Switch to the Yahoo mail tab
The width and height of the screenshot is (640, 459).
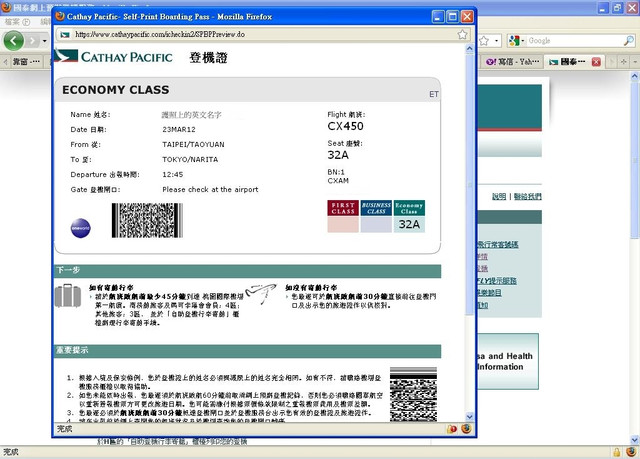(512, 62)
